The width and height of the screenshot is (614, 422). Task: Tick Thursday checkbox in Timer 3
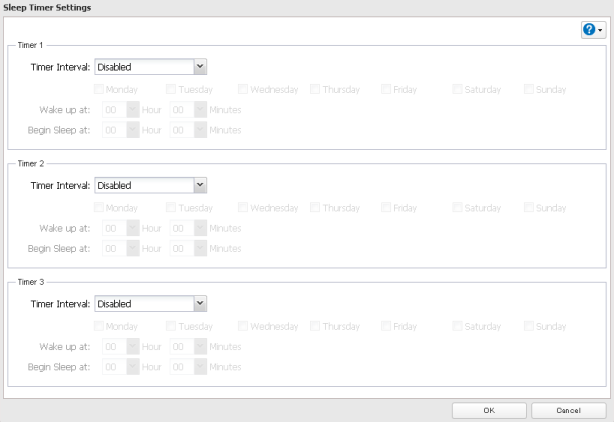[x=315, y=326]
